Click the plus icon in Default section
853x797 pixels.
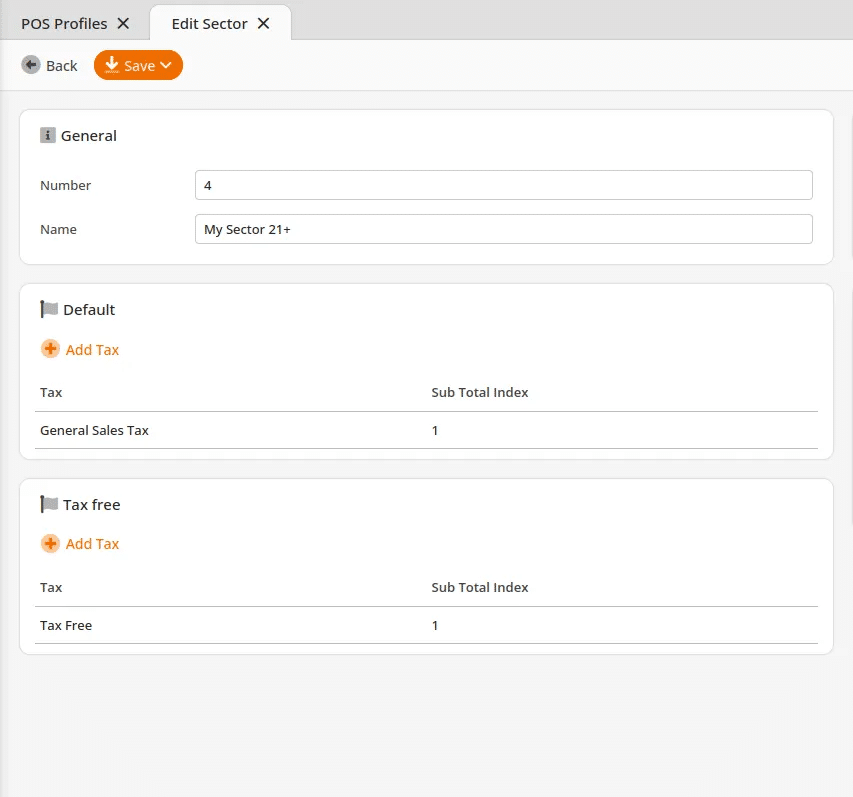[x=50, y=349]
